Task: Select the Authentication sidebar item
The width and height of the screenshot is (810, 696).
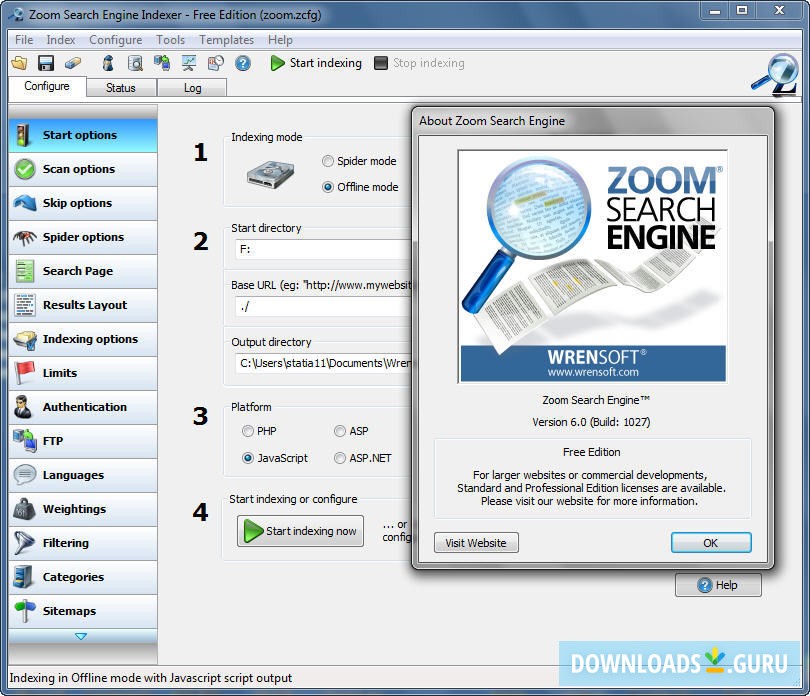Action: [84, 407]
